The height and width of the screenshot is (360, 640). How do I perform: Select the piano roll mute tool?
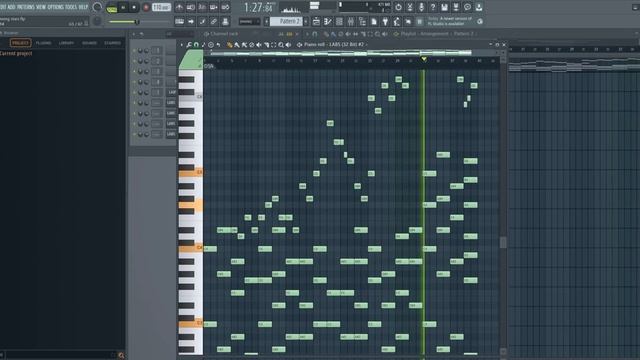tap(259, 45)
